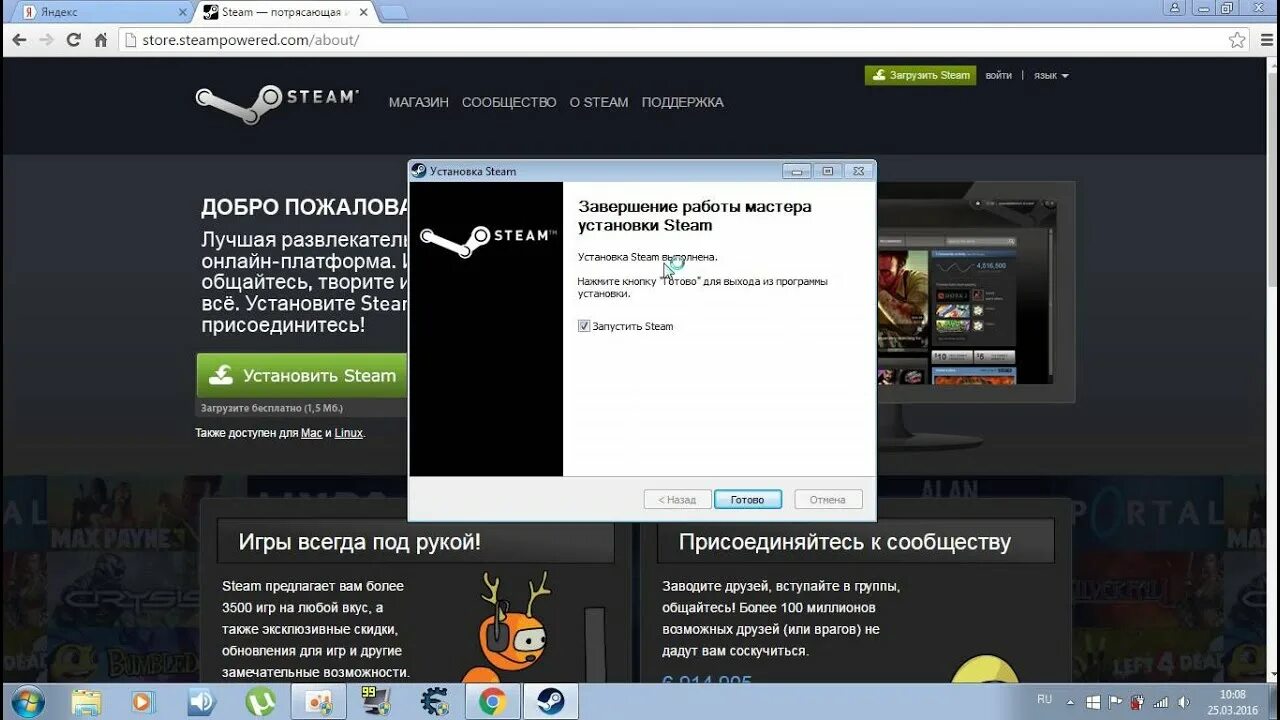Click the Chrome back arrow
The width and height of the screenshot is (1280, 720).
(x=19, y=40)
